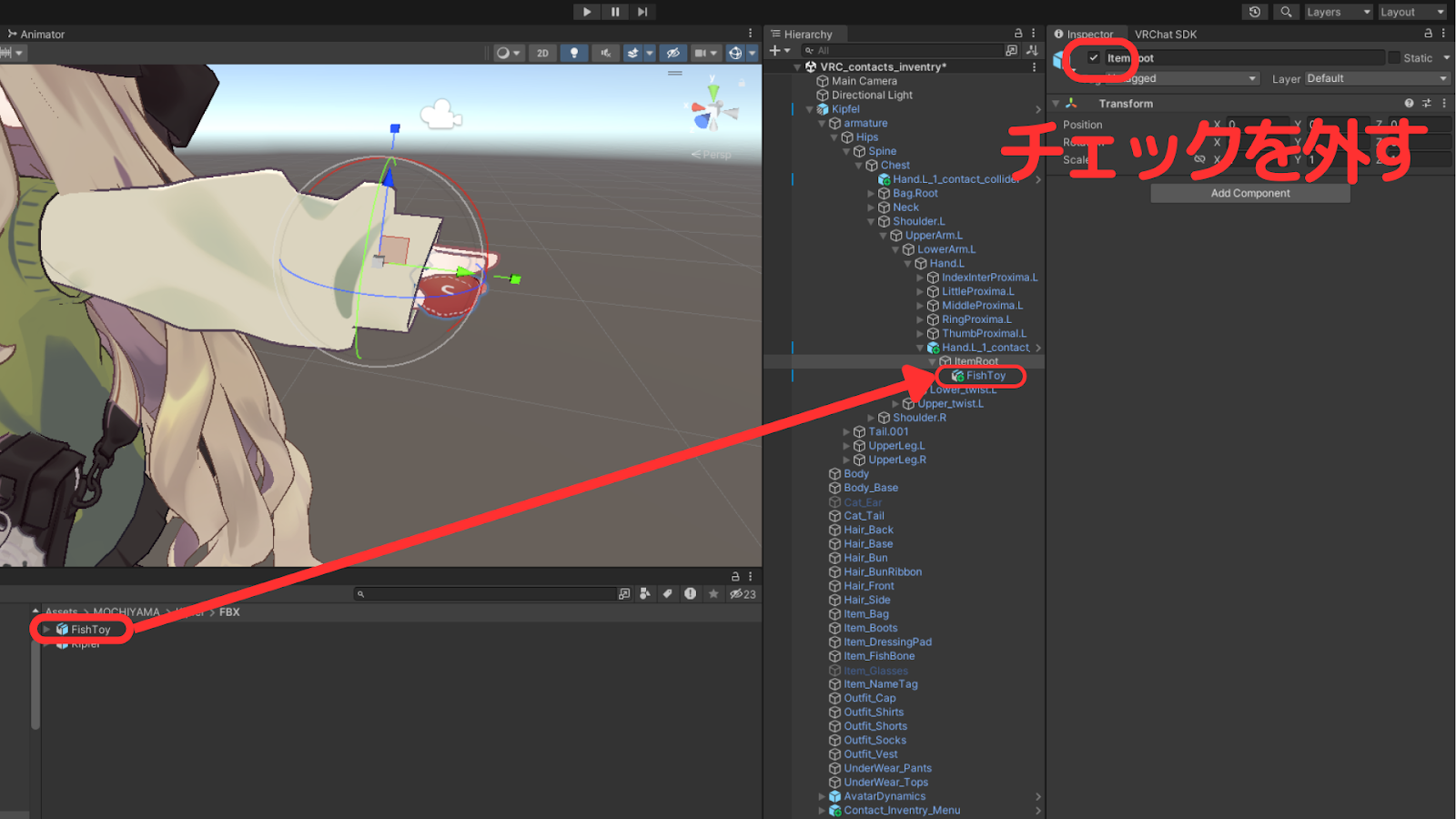Image resolution: width=1456 pixels, height=819 pixels.
Task: Toggle scene audio mute icon
Action: [605, 53]
